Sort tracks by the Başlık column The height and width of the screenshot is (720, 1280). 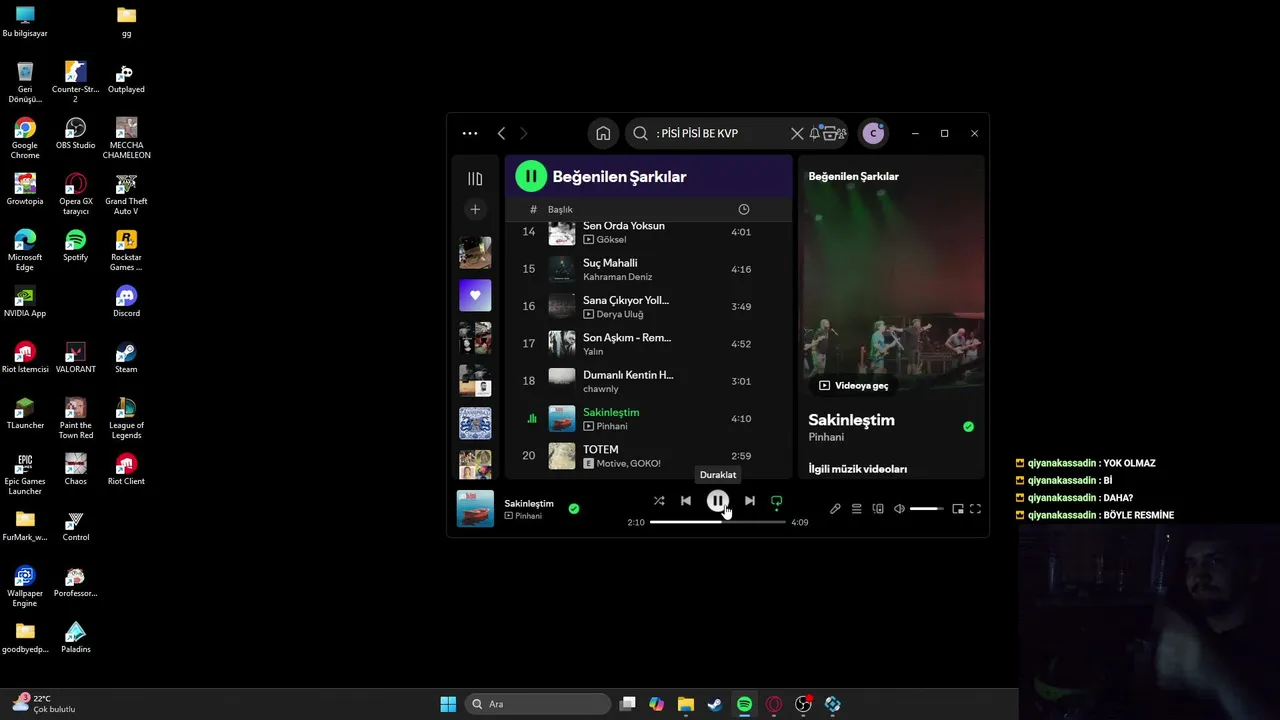tap(560, 209)
